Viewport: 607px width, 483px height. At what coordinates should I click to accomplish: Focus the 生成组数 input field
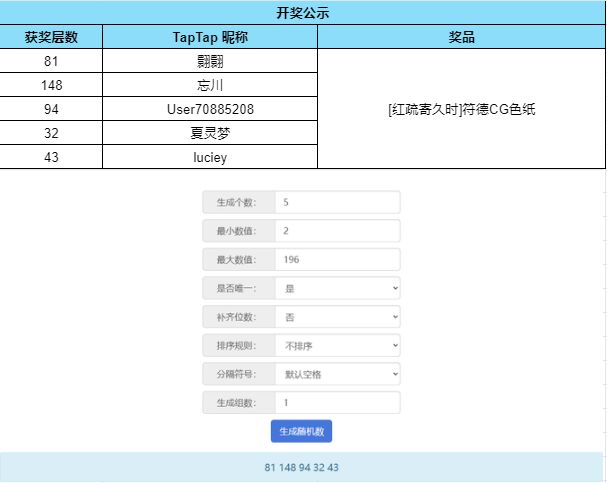pos(338,403)
